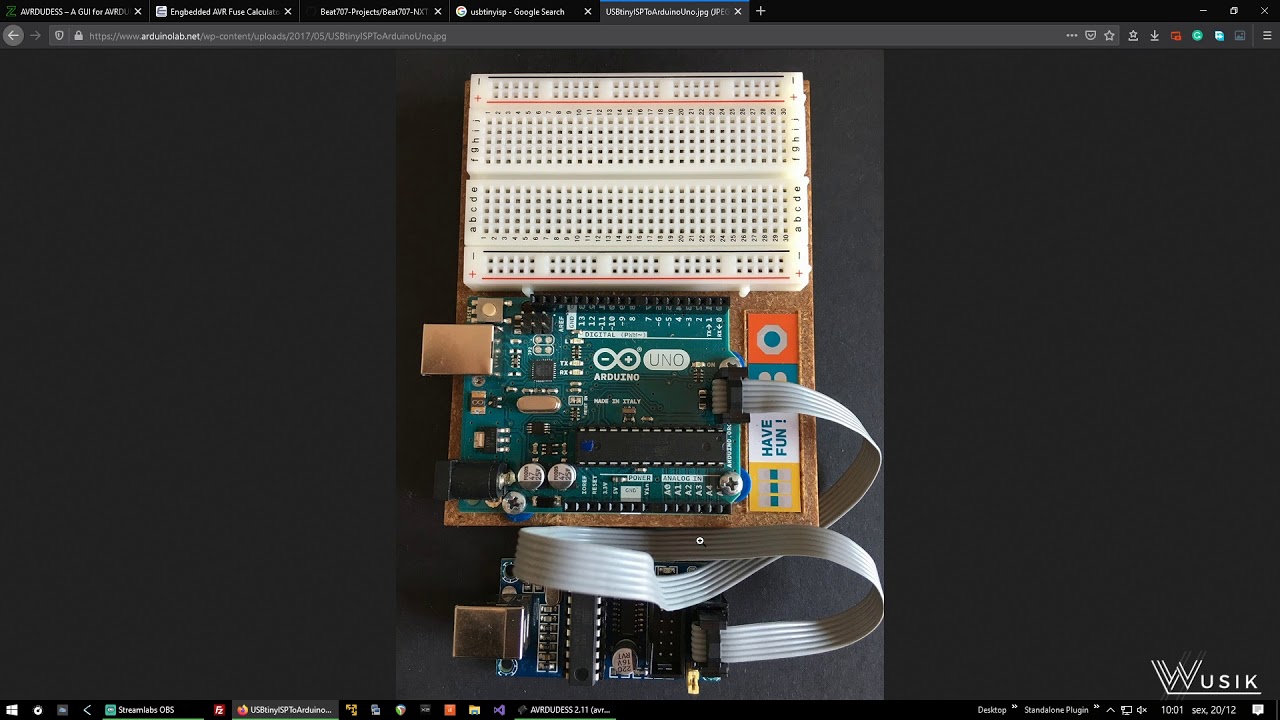The image size is (1280, 720).
Task: Select Firefox USBtinyISPToArduino taskbar button
Action: 284,710
